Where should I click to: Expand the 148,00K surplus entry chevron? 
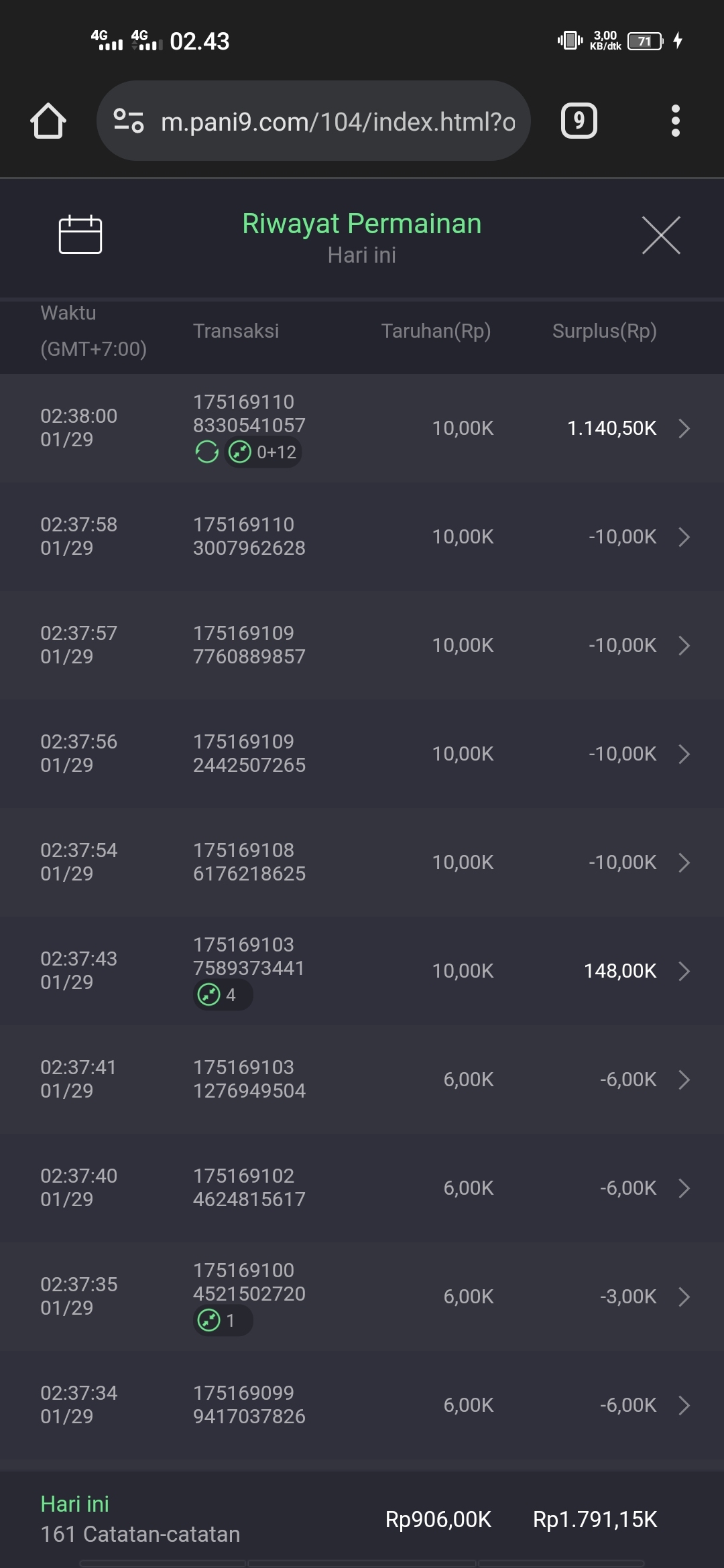point(684,971)
